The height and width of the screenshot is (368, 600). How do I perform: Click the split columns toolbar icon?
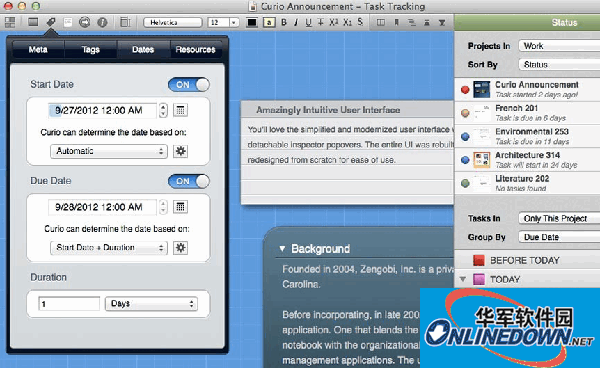(381, 23)
